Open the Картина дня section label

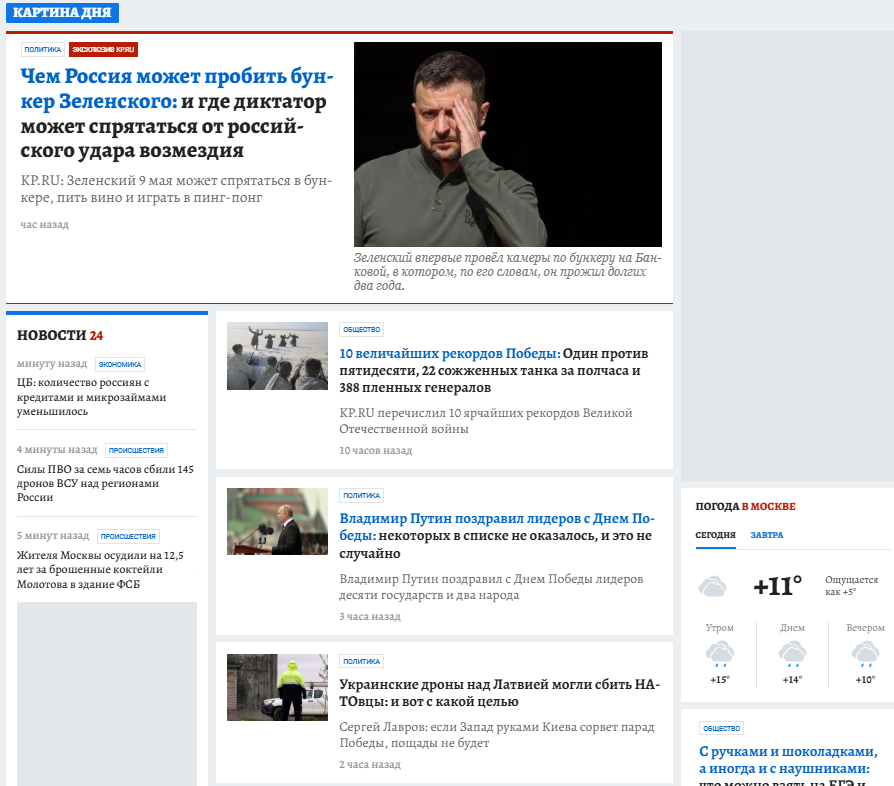(x=62, y=13)
